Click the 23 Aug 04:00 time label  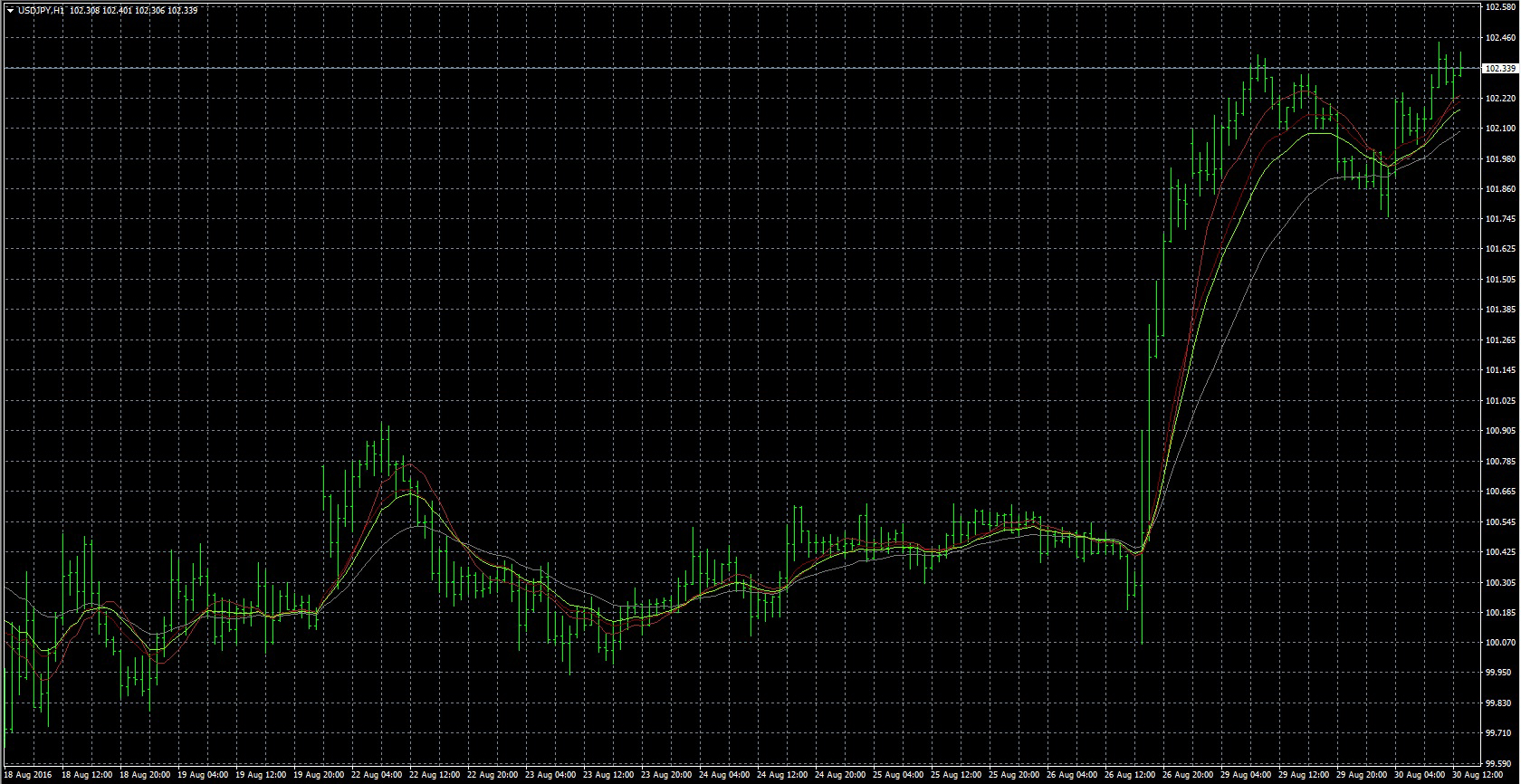tap(550, 776)
